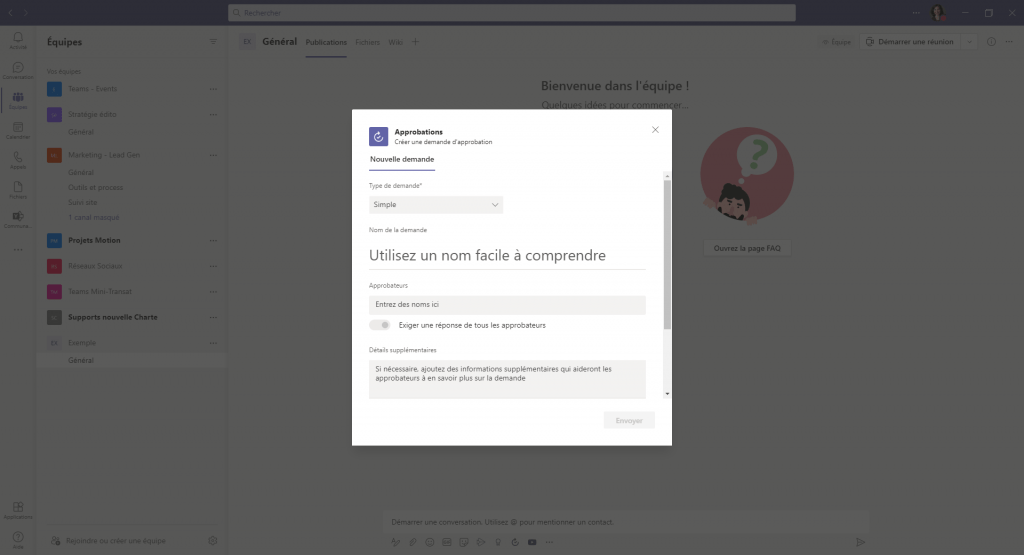Image resolution: width=1024 pixels, height=555 pixels.
Task: Toggle Exiger une réponse de tous les approbateurs
Action: [379, 325]
